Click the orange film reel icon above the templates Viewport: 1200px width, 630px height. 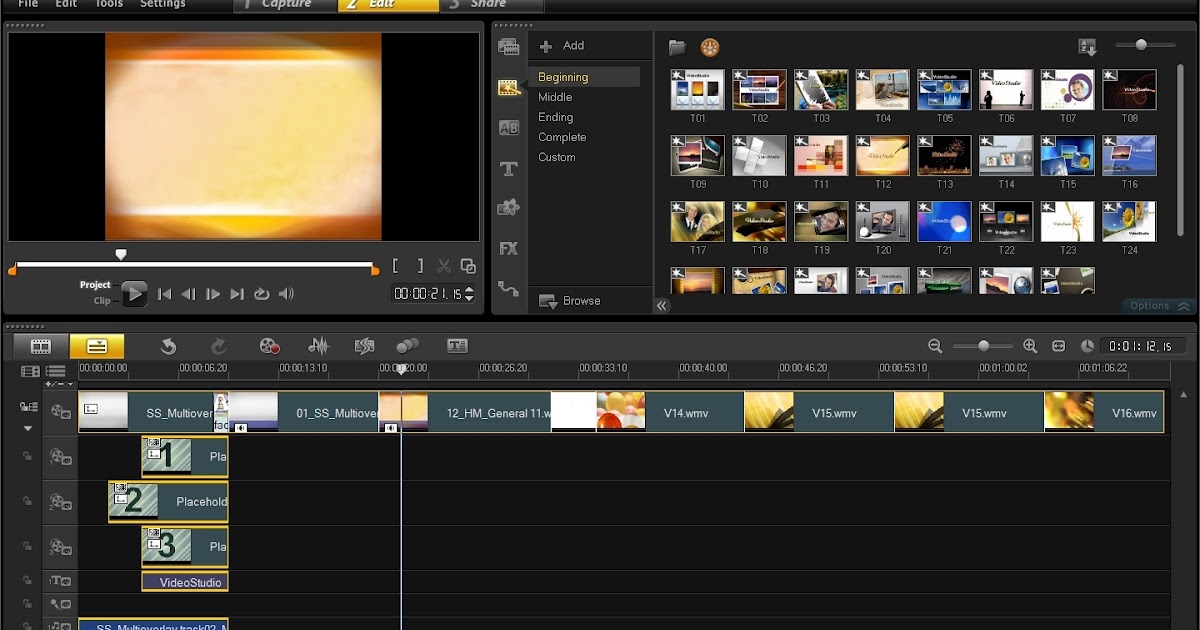[x=710, y=47]
